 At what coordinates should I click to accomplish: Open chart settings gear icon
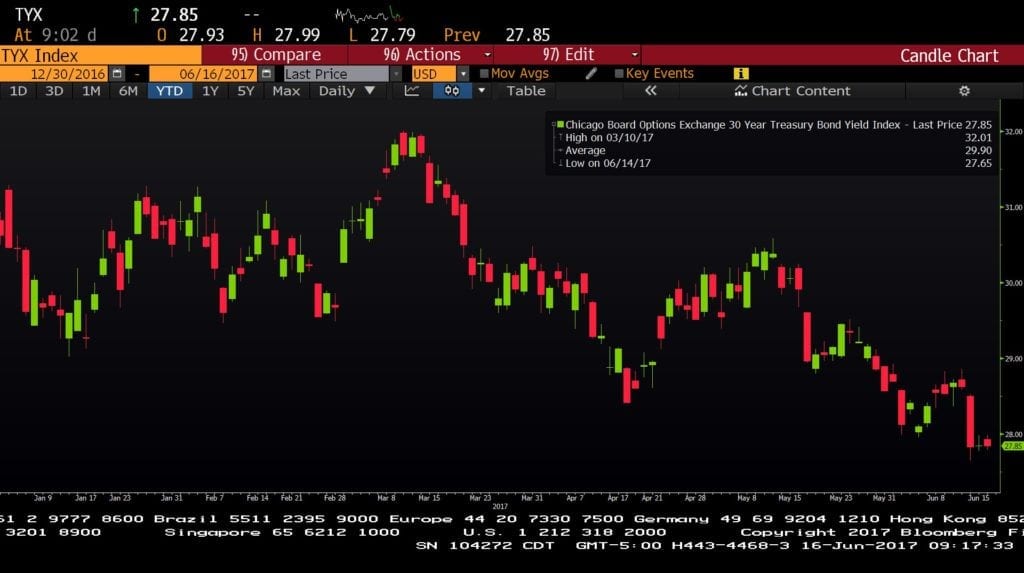click(x=965, y=91)
